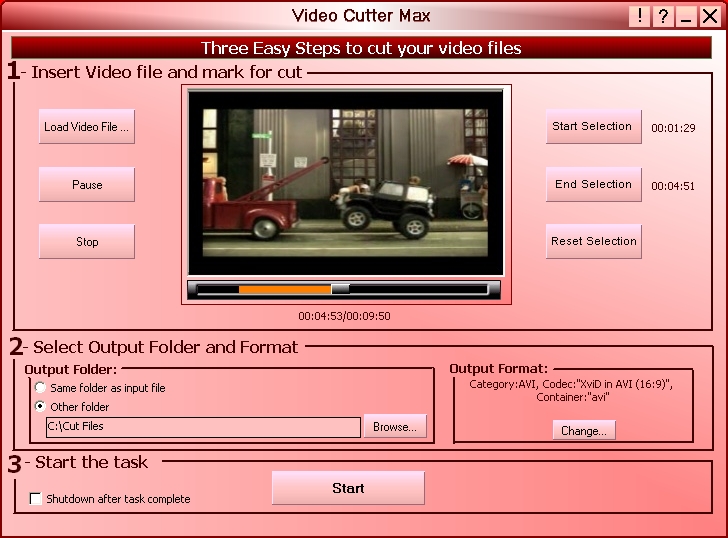Click the seek bar slider handle
This screenshot has width=728, height=538.
(340, 289)
